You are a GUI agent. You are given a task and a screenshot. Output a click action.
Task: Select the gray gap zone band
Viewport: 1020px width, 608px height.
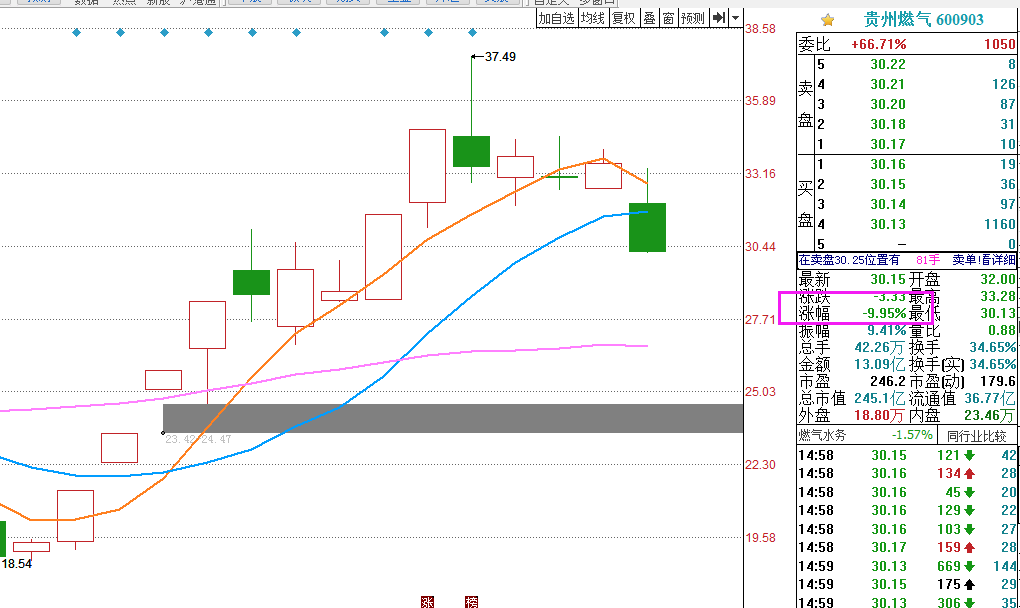click(x=453, y=418)
